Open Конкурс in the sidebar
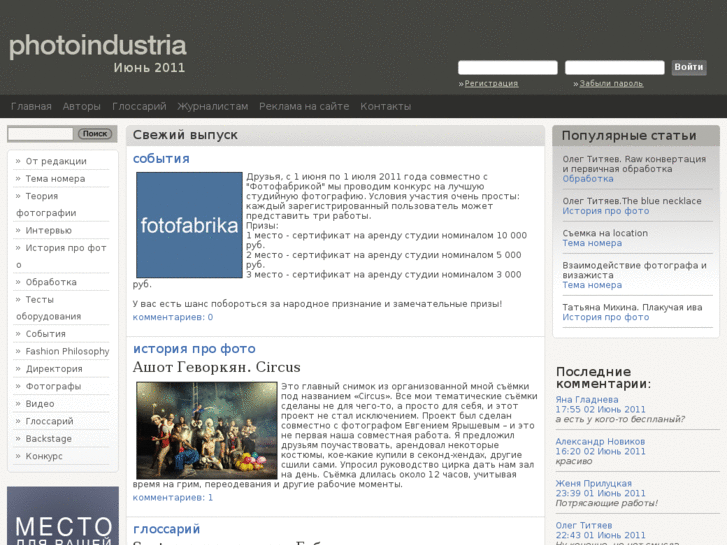 point(44,456)
